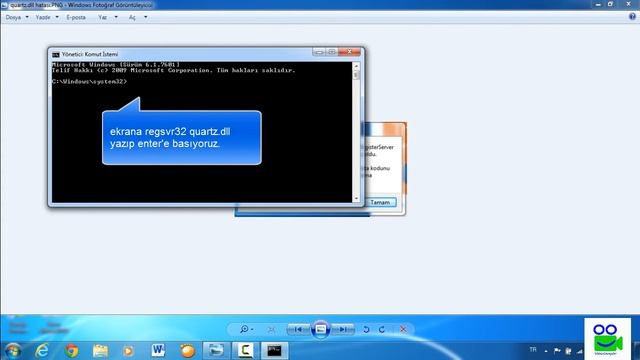Viewport: 640px width, 360px height.
Task: Launch Google Chrome from taskbar
Action: 71,351
